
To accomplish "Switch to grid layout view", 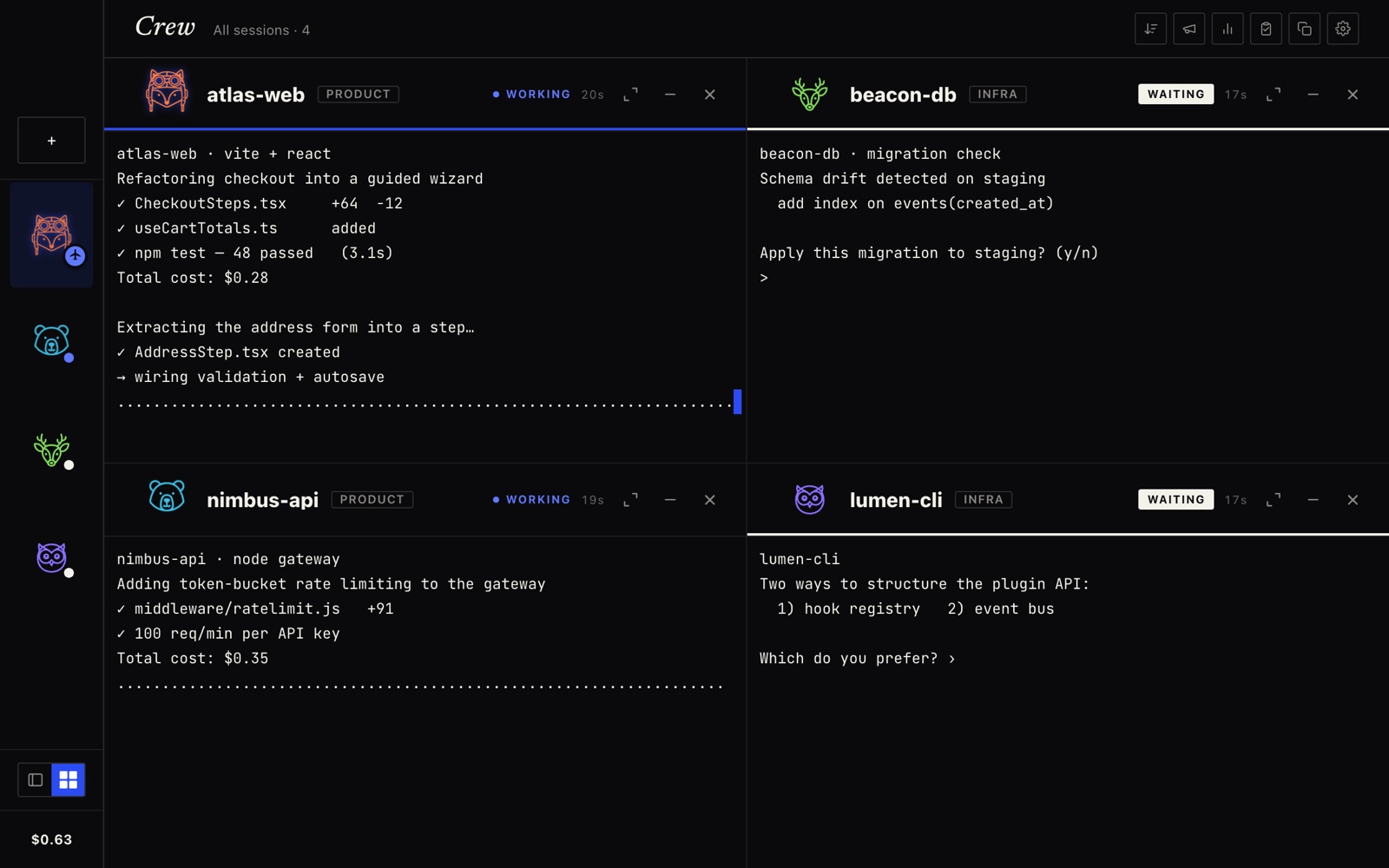I will click(69, 779).
